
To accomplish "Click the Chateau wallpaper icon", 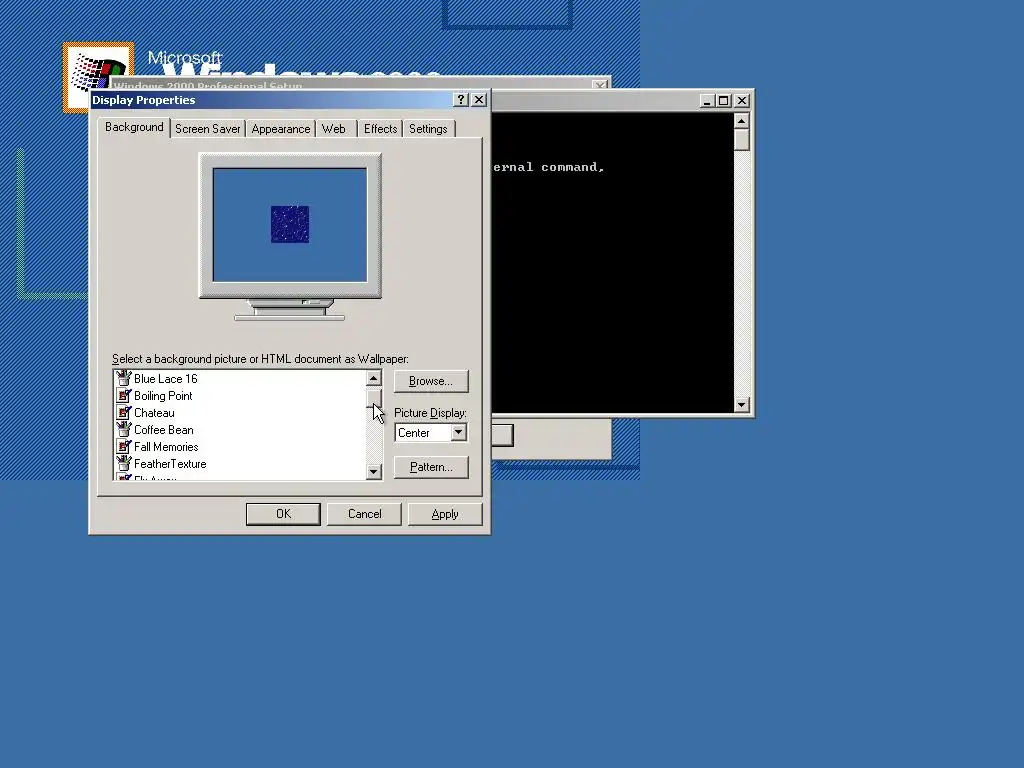I will (123, 412).
